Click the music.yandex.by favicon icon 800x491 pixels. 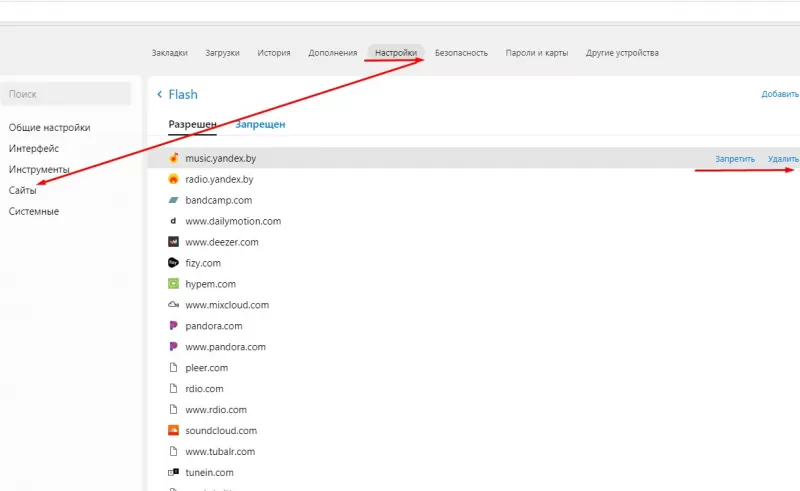click(173, 158)
